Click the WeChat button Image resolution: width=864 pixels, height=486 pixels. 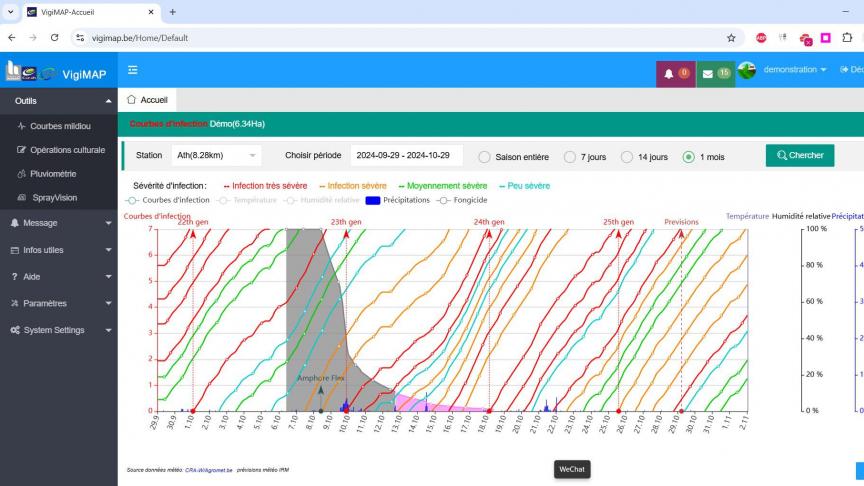coord(572,469)
